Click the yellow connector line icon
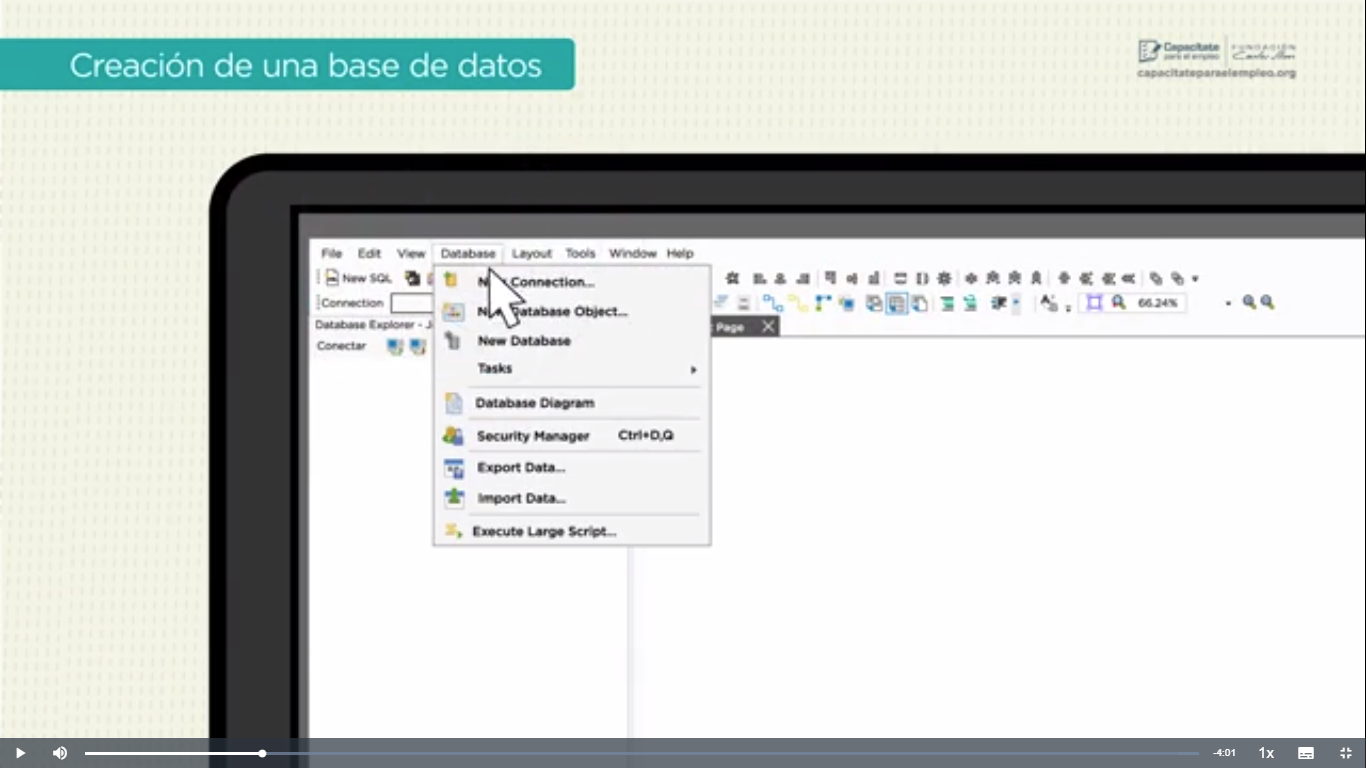 (x=798, y=303)
